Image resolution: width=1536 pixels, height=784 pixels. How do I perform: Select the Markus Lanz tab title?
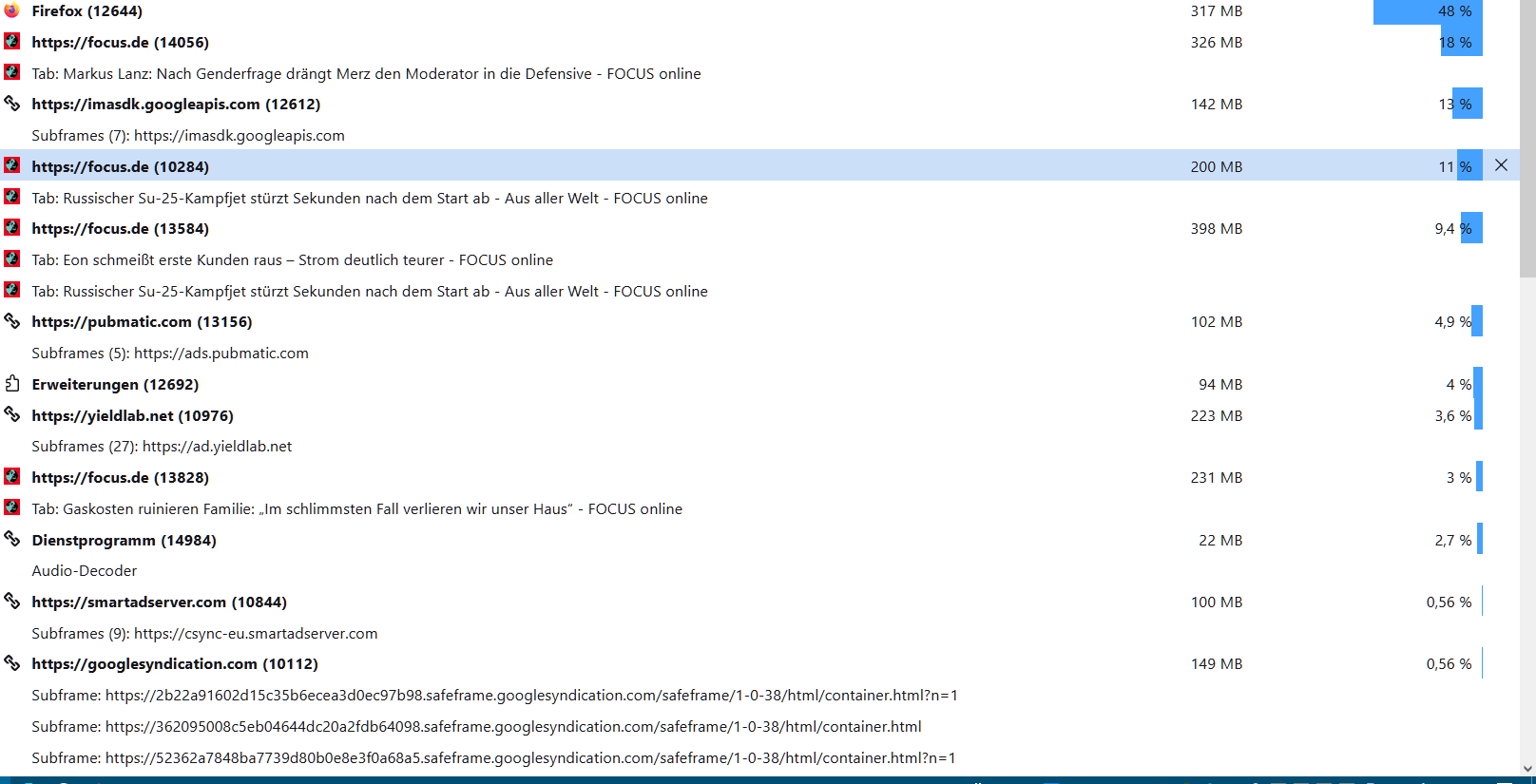click(x=366, y=74)
